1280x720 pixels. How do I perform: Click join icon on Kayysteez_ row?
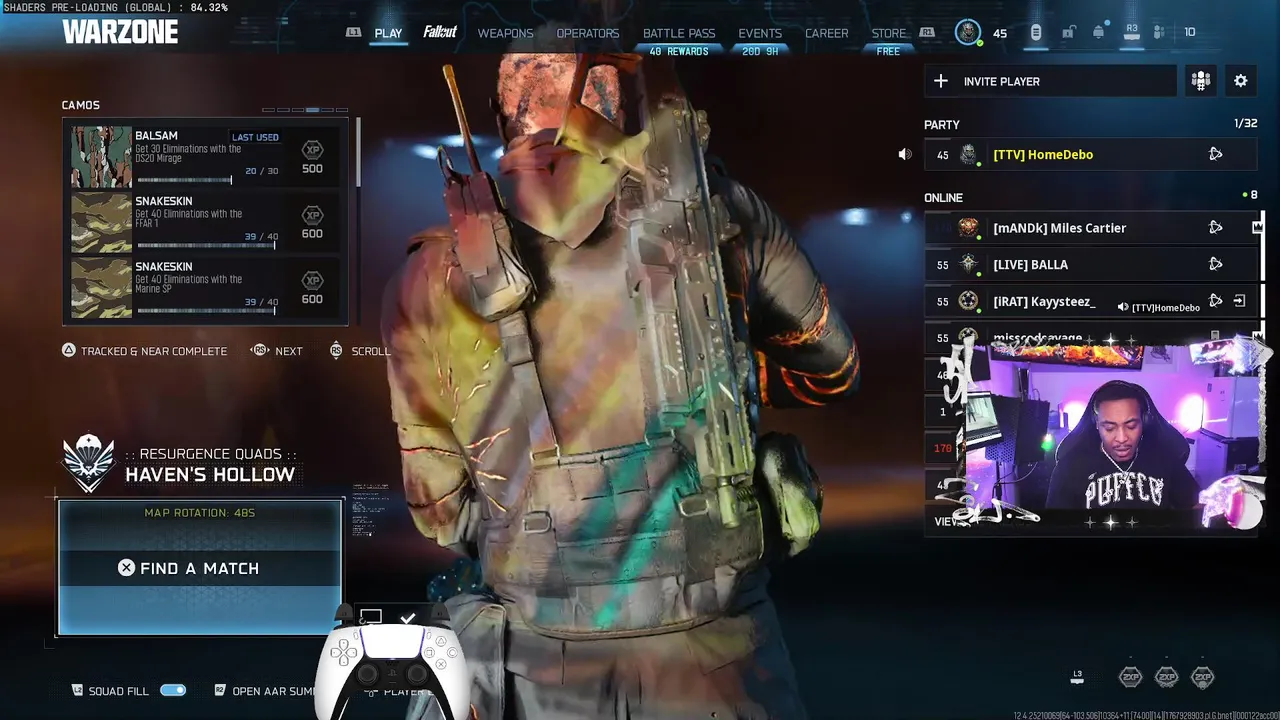pos(1240,300)
